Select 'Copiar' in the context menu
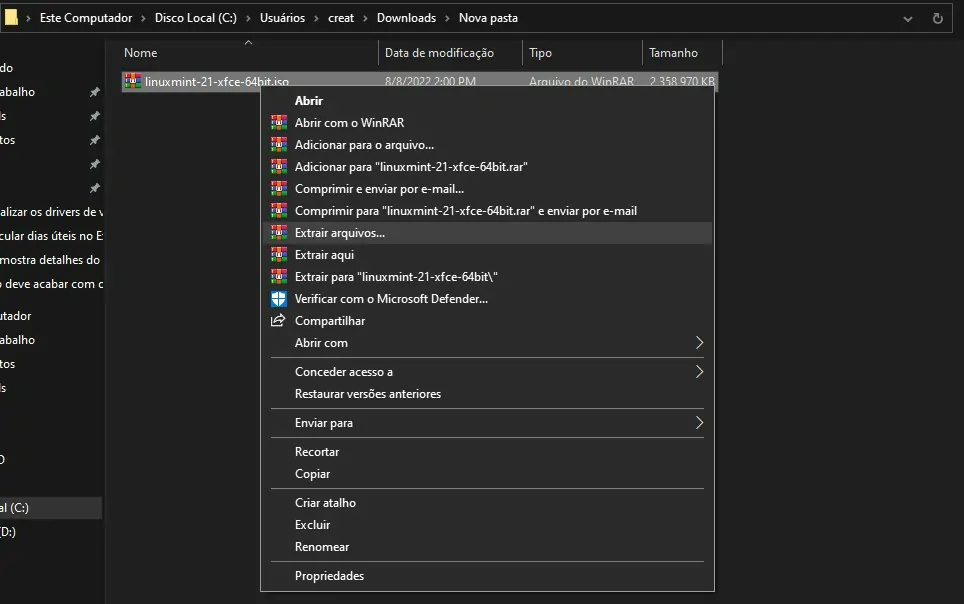 (487, 474)
